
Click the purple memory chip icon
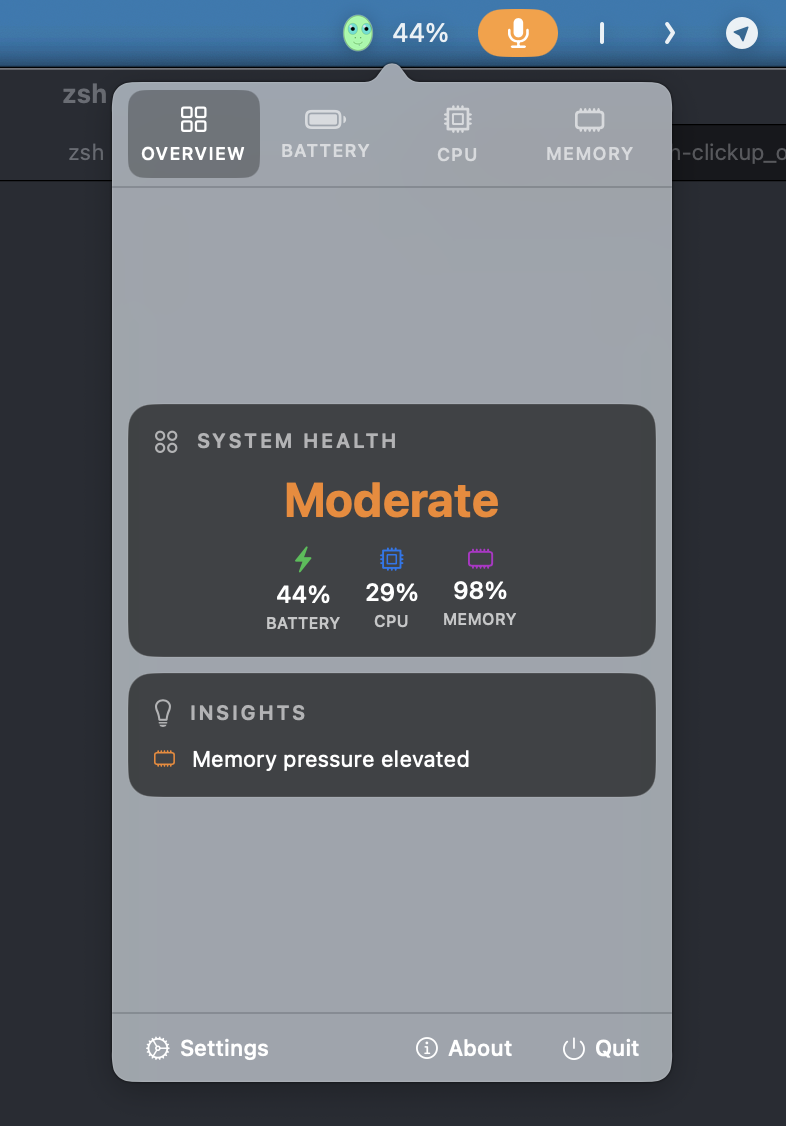[x=480, y=558]
